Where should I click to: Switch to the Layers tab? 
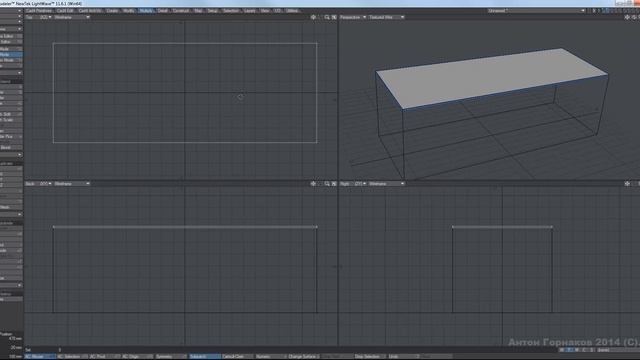click(250, 11)
